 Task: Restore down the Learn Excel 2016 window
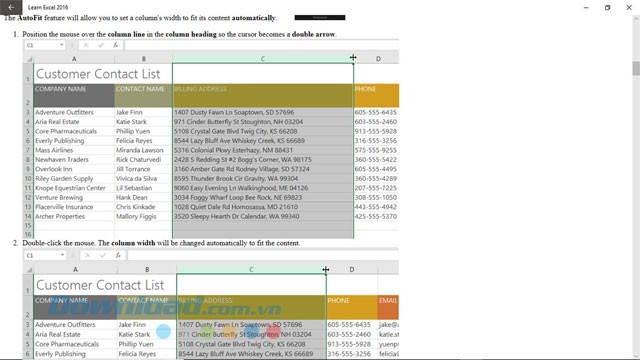pyautogui.click(x=607, y=7)
